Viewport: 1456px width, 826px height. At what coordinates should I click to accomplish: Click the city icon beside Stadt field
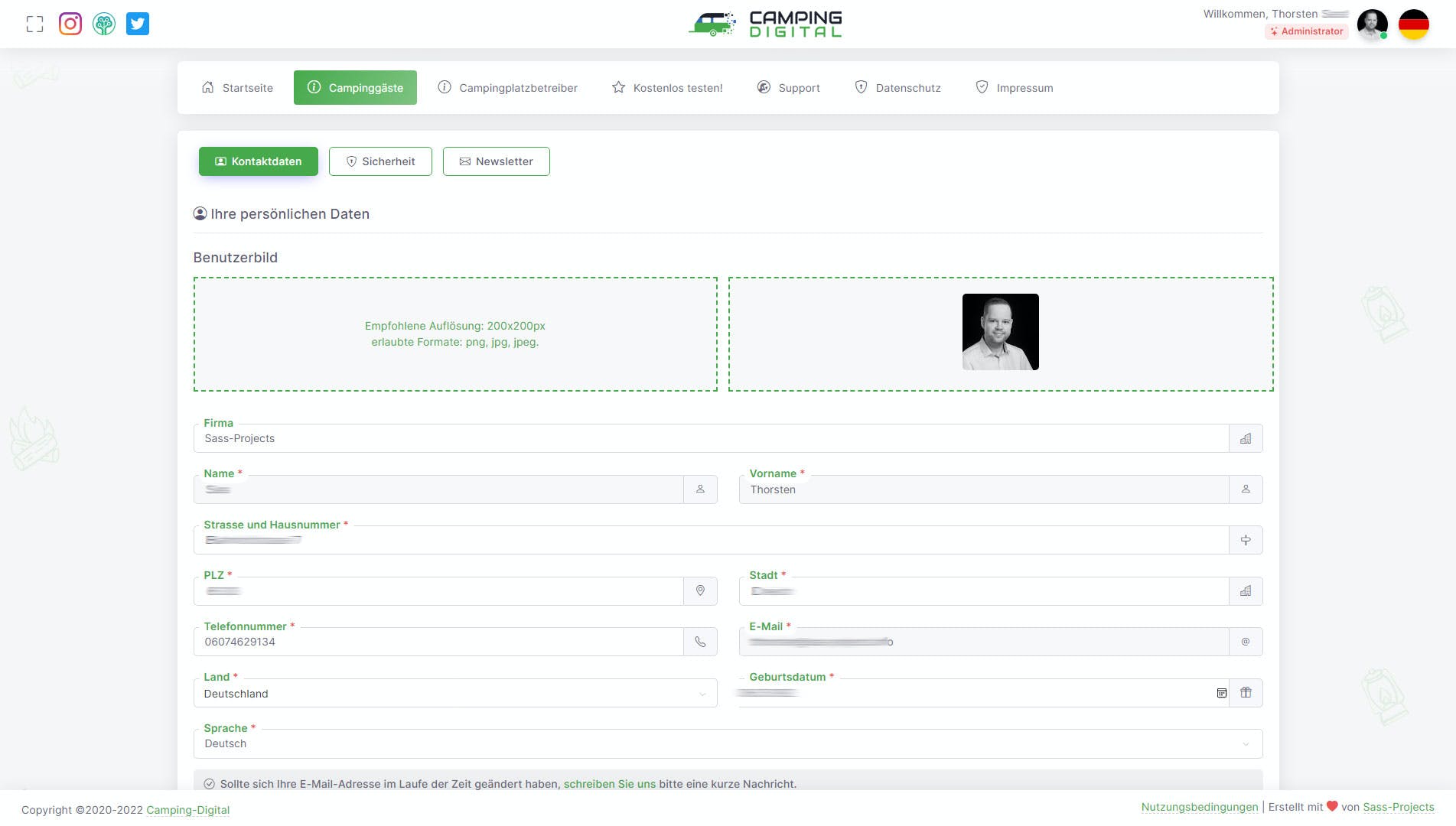pos(1246,591)
